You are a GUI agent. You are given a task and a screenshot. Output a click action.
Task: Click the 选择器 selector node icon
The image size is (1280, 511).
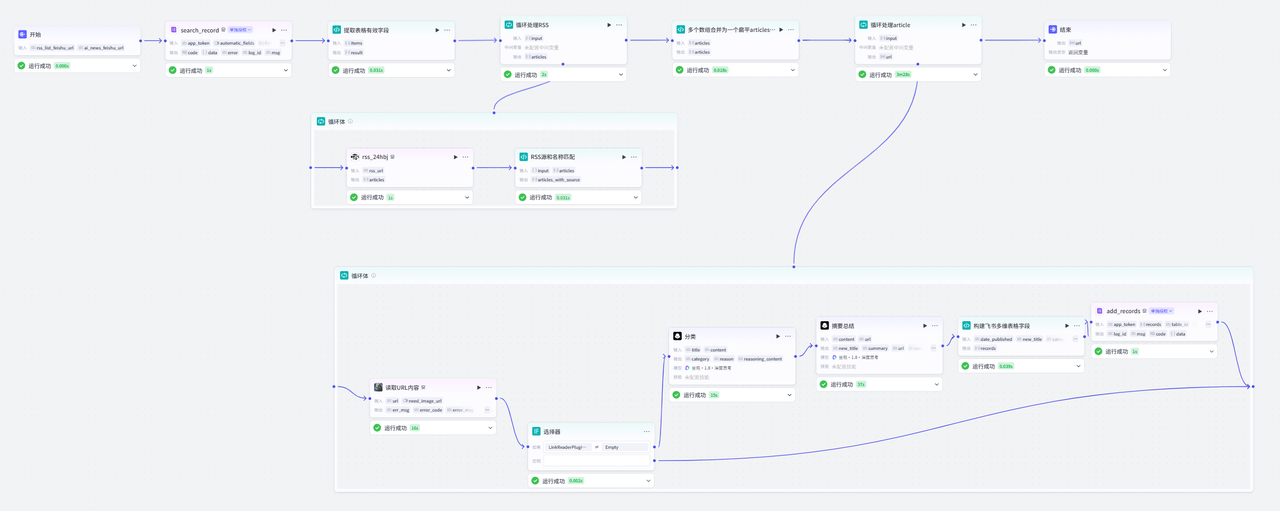tap(536, 431)
